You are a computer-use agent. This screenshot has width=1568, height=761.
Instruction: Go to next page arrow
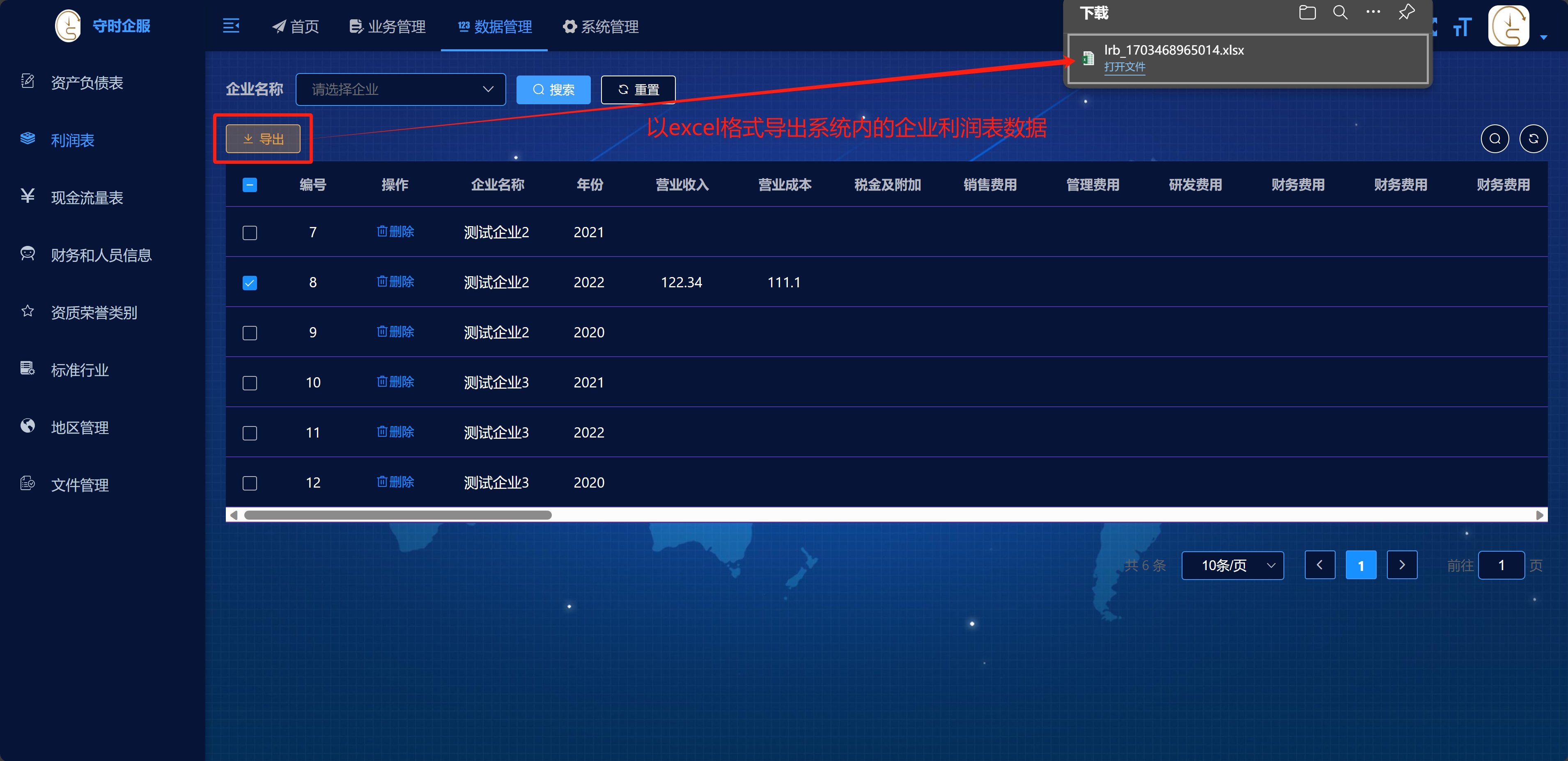pyautogui.click(x=1402, y=565)
